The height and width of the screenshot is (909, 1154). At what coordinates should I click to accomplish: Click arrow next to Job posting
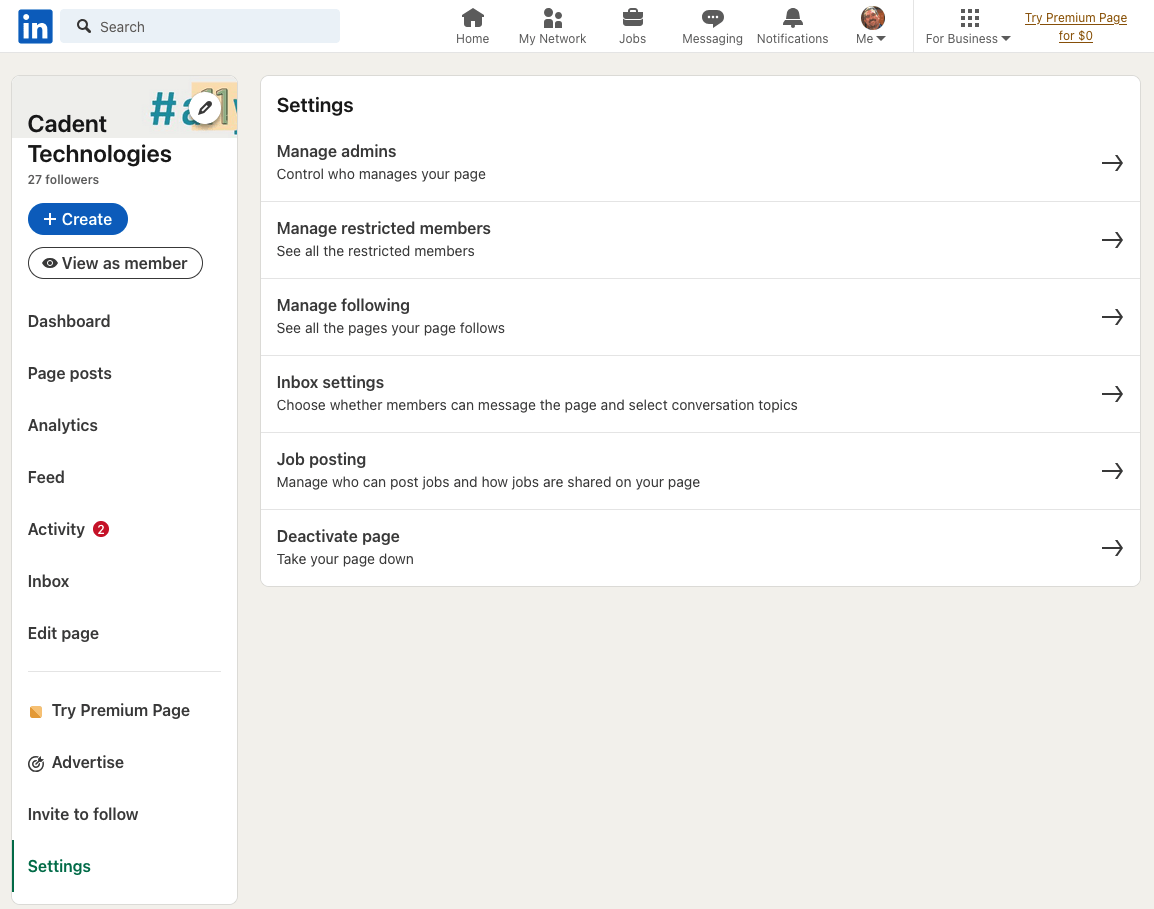1111,471
